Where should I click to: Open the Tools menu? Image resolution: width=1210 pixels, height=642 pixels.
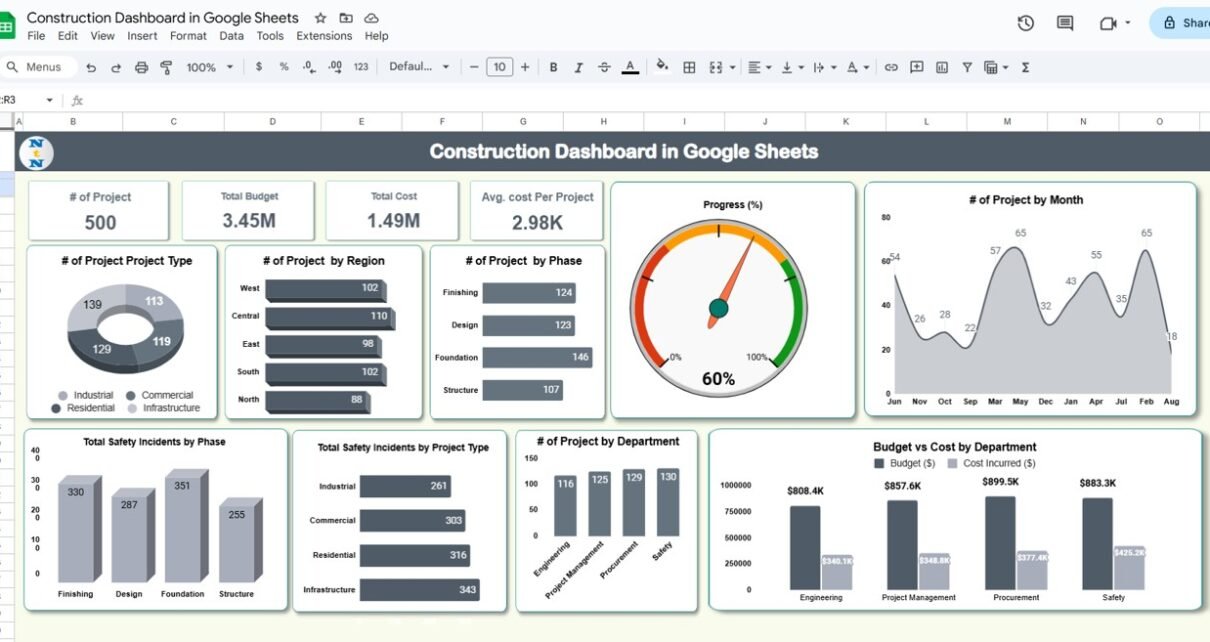click(270, 36)
